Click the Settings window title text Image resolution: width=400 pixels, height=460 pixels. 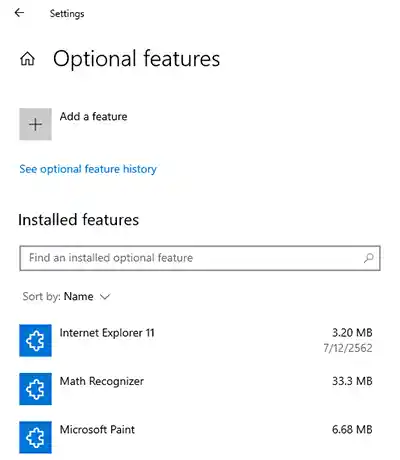(67, 14)
